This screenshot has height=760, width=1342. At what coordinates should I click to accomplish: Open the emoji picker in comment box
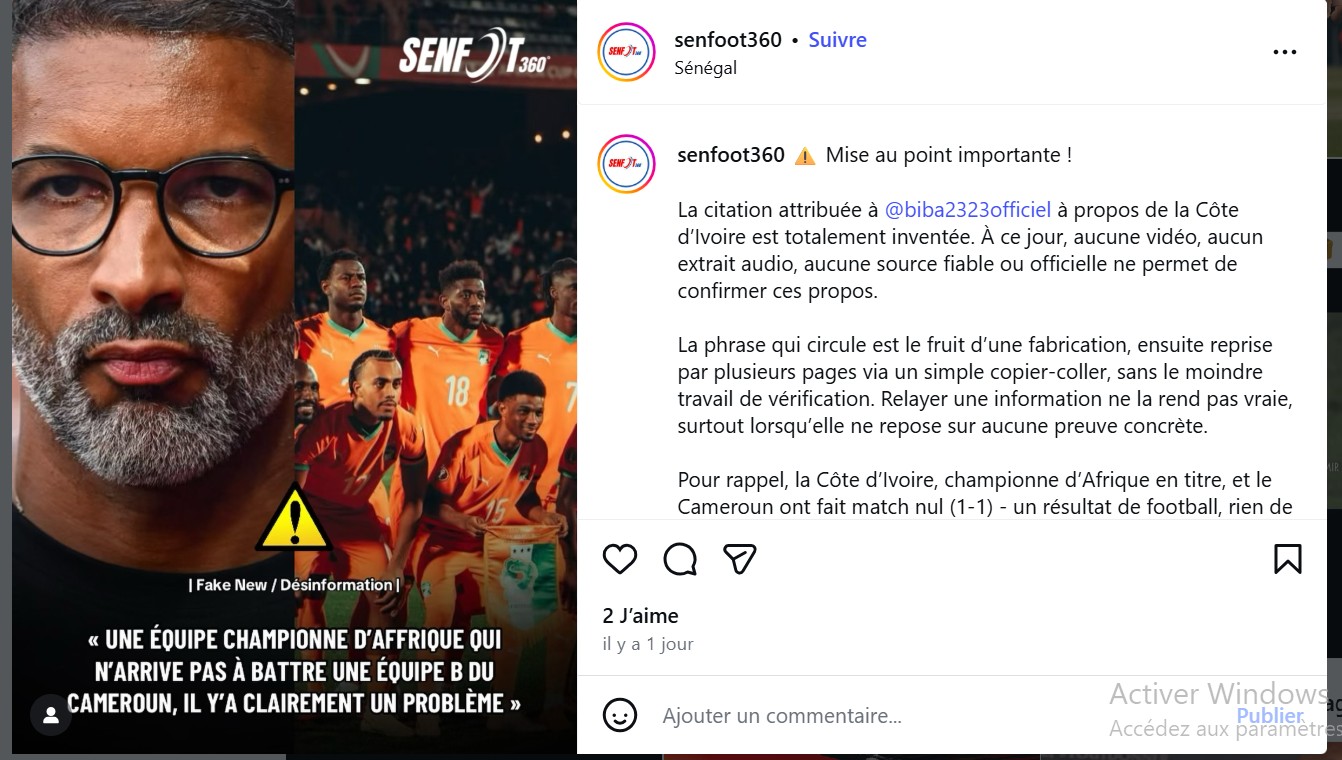(x=620, y=715)
